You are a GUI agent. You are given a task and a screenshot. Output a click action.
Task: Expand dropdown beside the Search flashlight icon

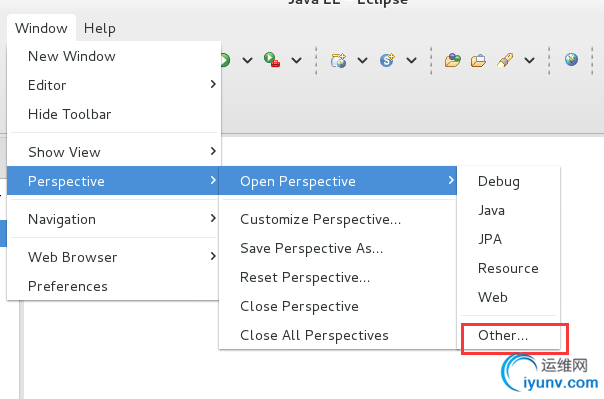530,60
